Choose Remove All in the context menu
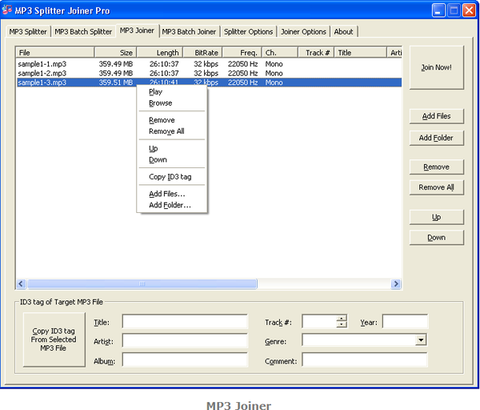 (x=166, y=131)
